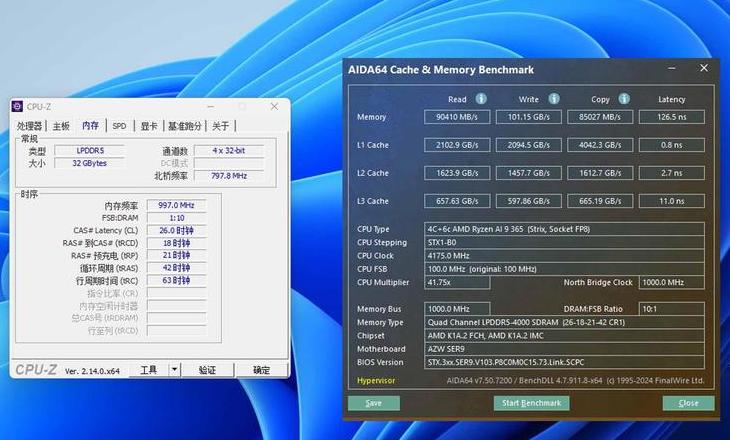Click the CPU Stepping value STX1-B0
730x440 pixels.
[x=564, y=243]
